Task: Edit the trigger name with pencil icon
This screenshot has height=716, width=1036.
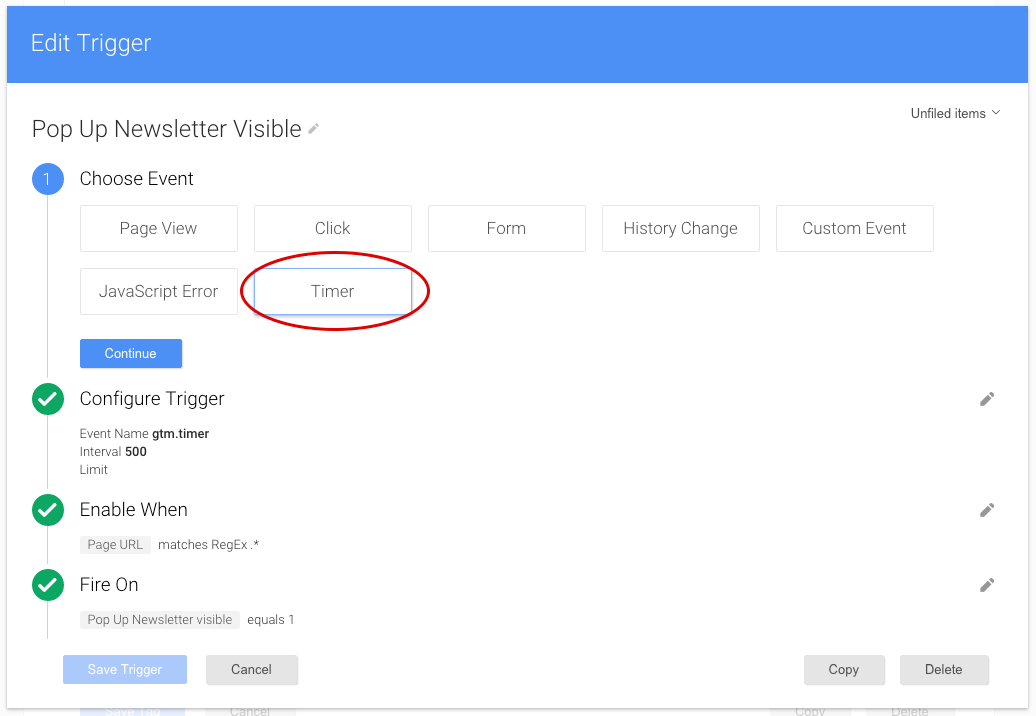Action: click(314, 129)
